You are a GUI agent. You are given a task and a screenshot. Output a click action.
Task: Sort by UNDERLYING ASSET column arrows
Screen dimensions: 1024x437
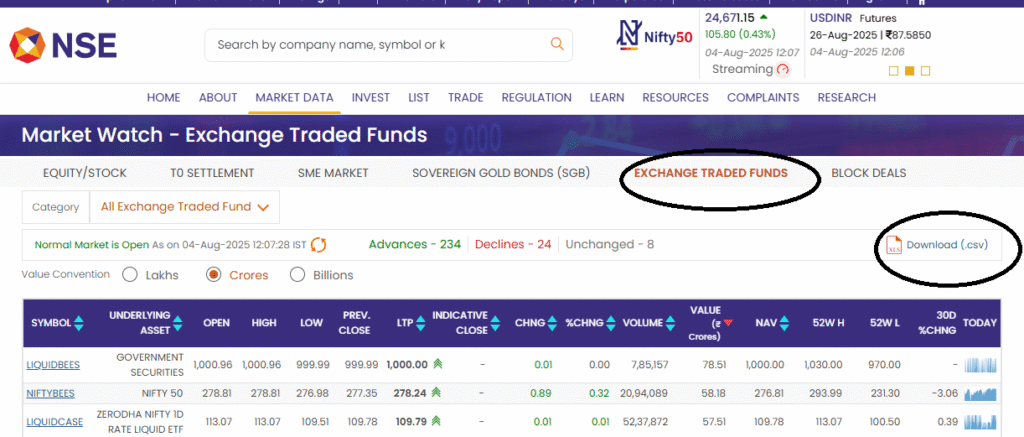[178, 323]
